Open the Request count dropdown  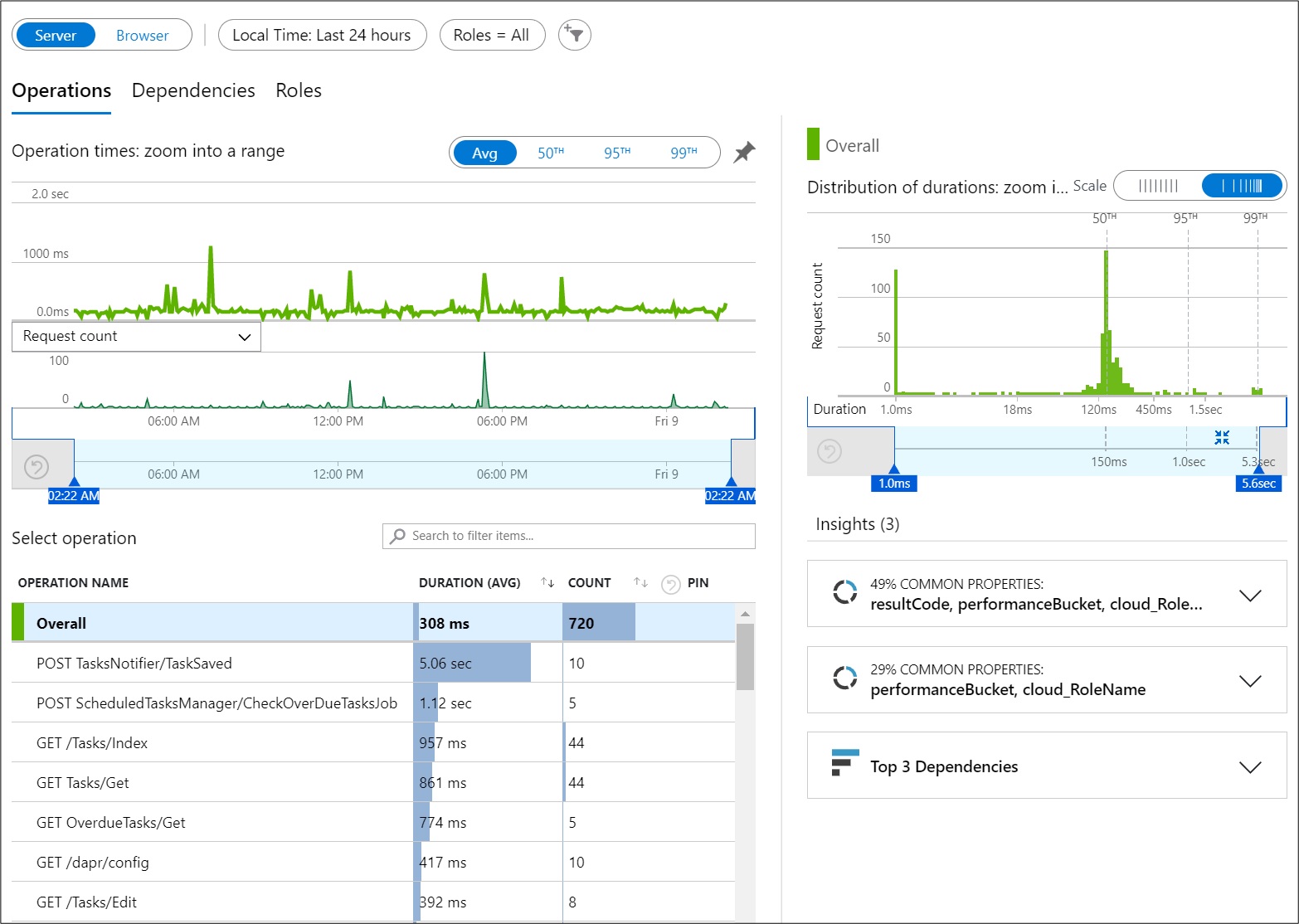coord(136,337)
